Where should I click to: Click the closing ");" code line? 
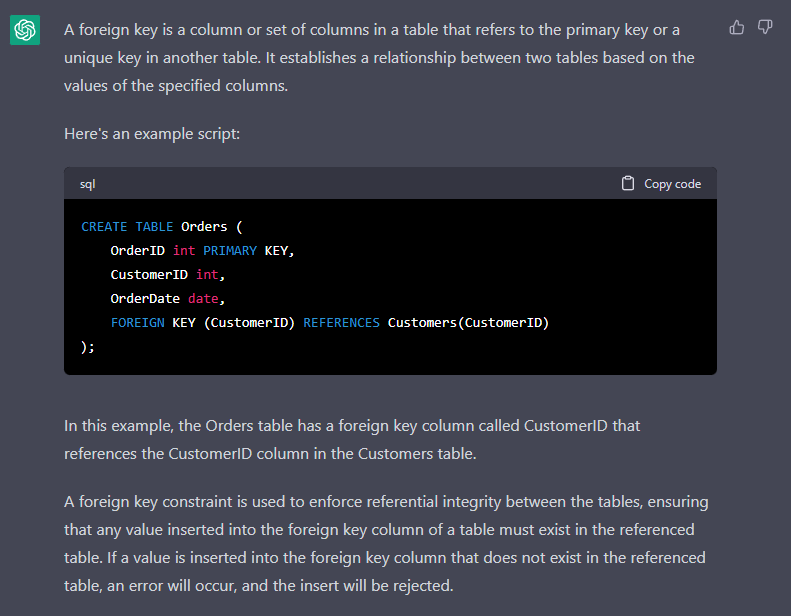(88, 347)
